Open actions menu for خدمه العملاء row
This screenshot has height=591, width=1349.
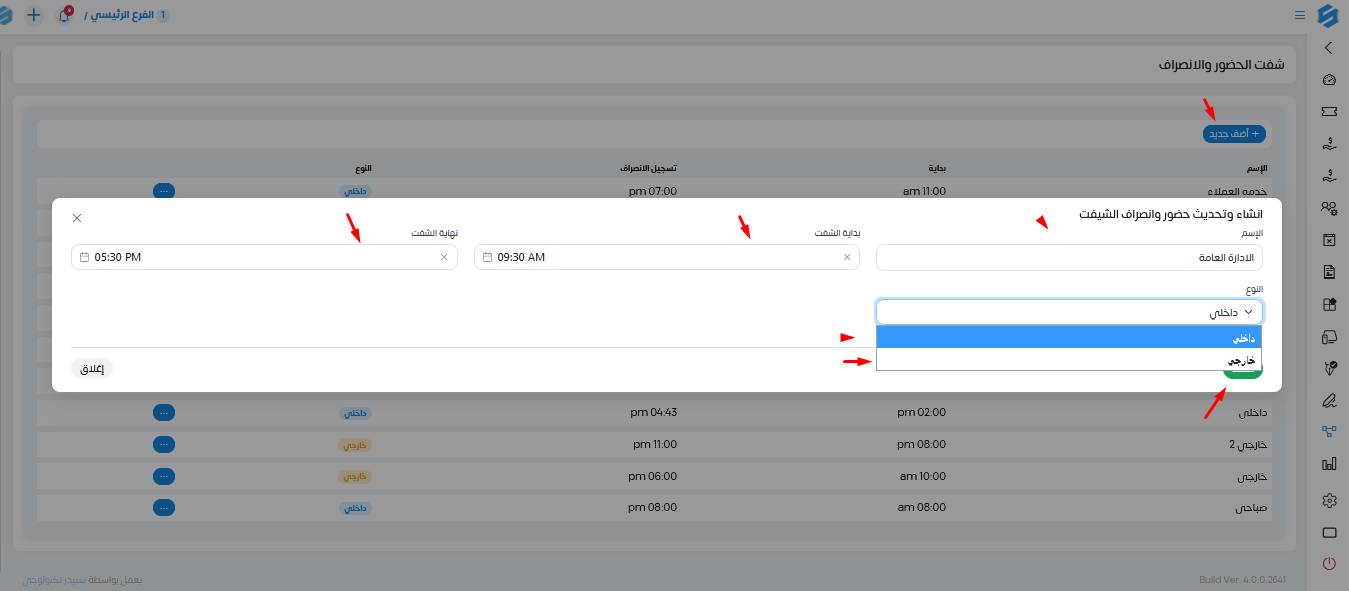[164, 190]
